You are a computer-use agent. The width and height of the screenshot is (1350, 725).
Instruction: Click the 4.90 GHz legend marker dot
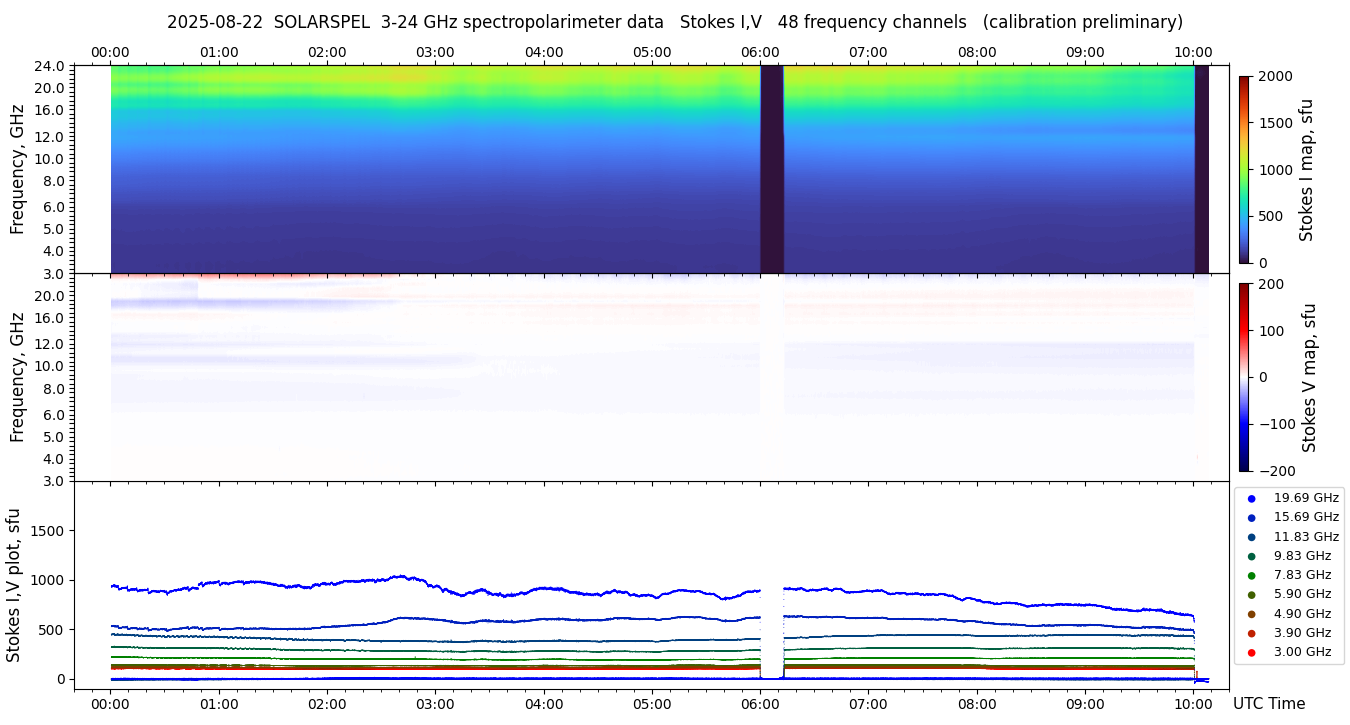1251,614
